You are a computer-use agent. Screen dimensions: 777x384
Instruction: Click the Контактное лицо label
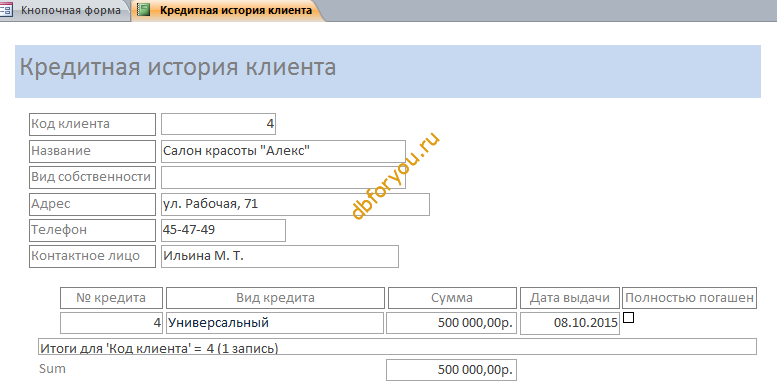click(92, 257)
